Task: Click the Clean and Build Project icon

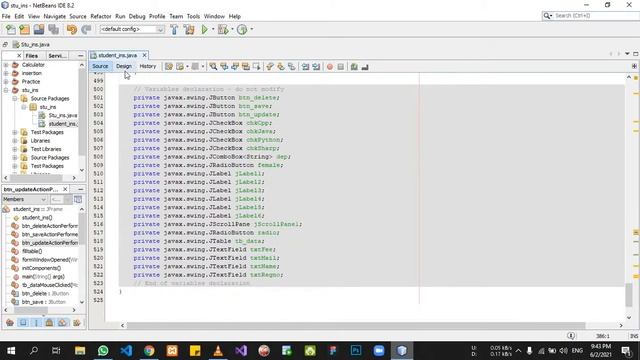Action: point(189,29)
